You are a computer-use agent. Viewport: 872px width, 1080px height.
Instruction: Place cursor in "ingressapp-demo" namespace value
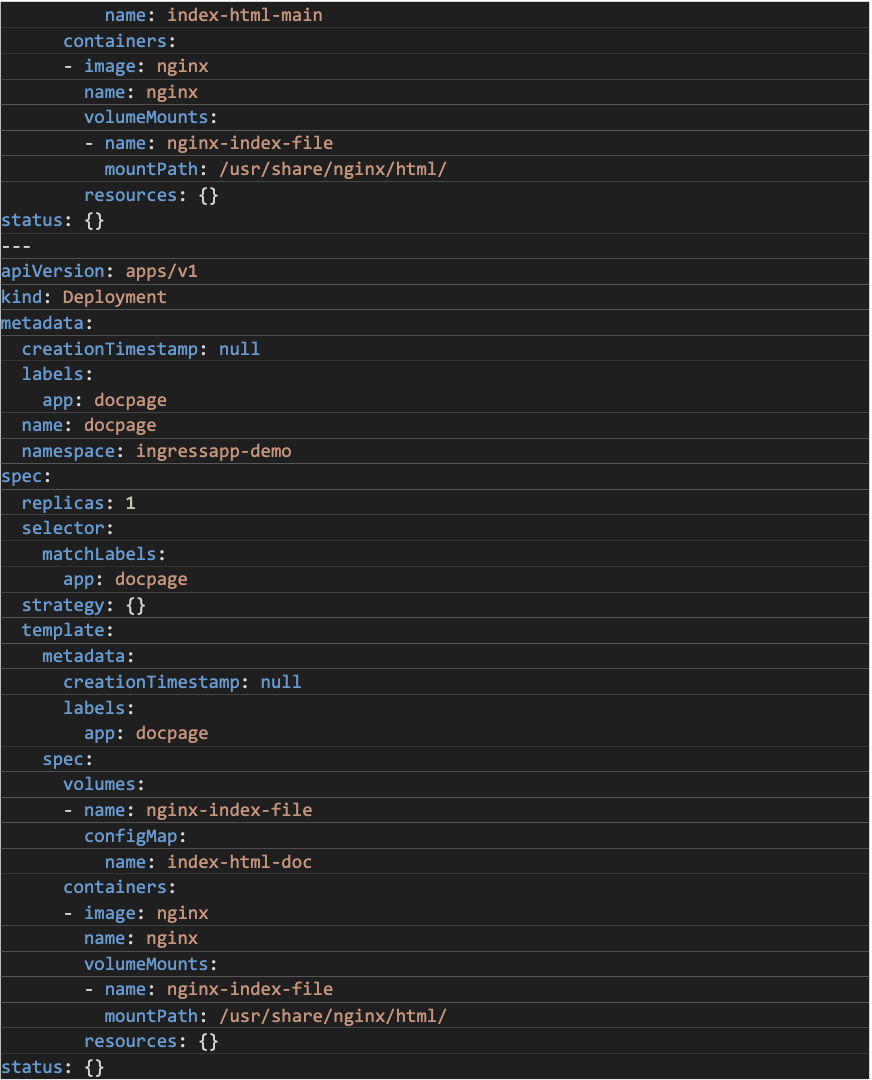point(213,451)
